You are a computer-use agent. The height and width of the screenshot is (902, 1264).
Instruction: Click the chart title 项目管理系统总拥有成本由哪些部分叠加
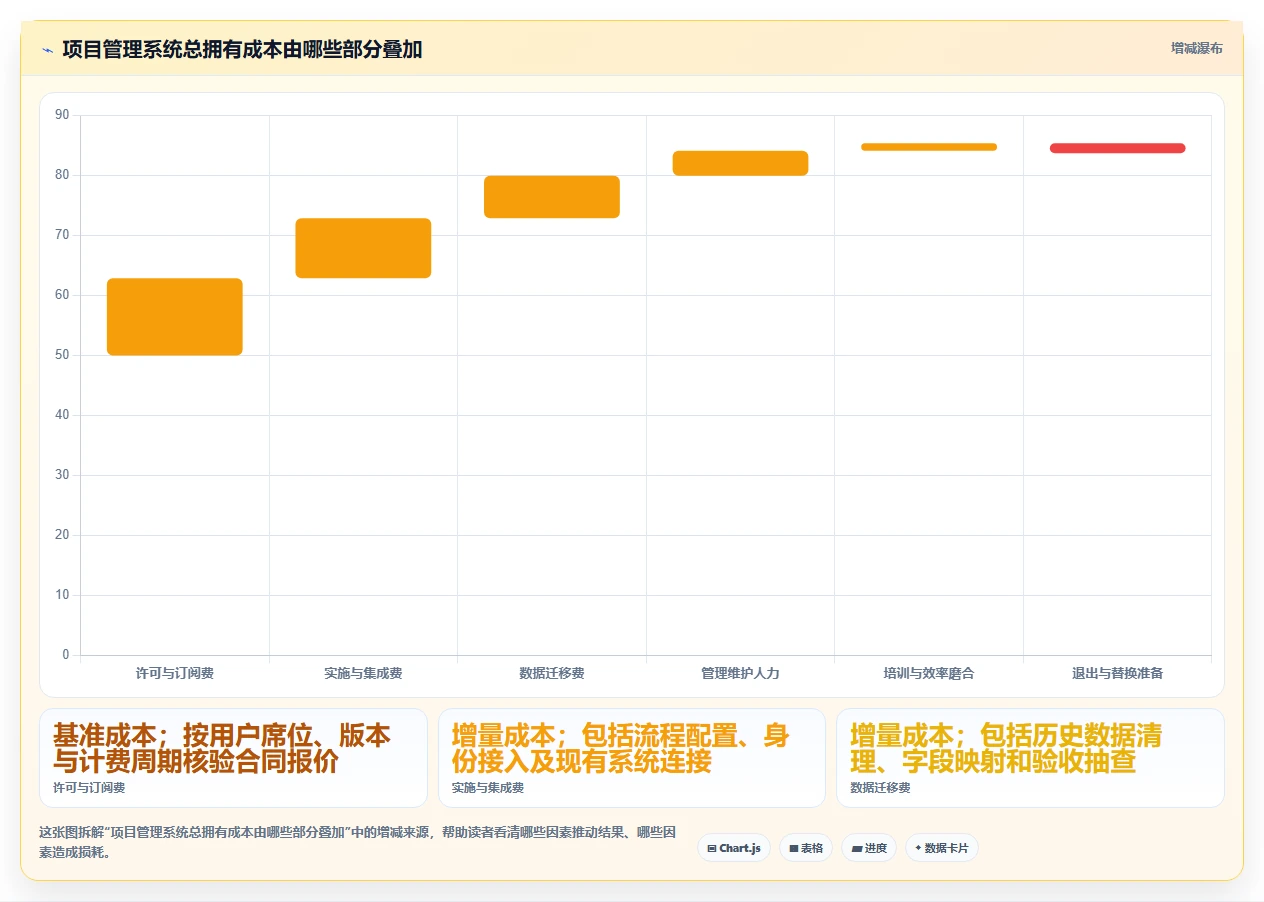coord(242,49)
